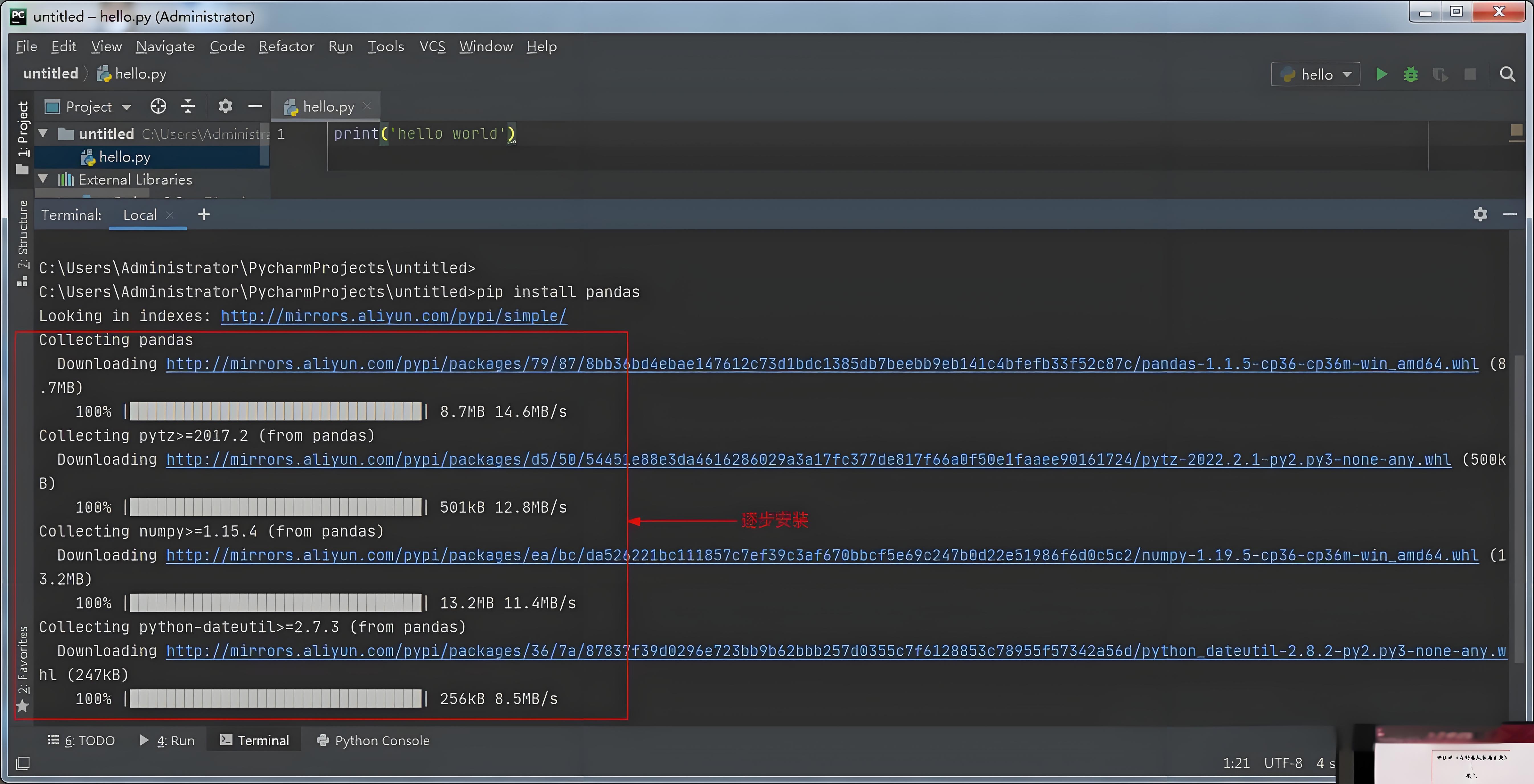Open Project panel settings gear
Screen dimensions: 1534x784
click(225, 107)
